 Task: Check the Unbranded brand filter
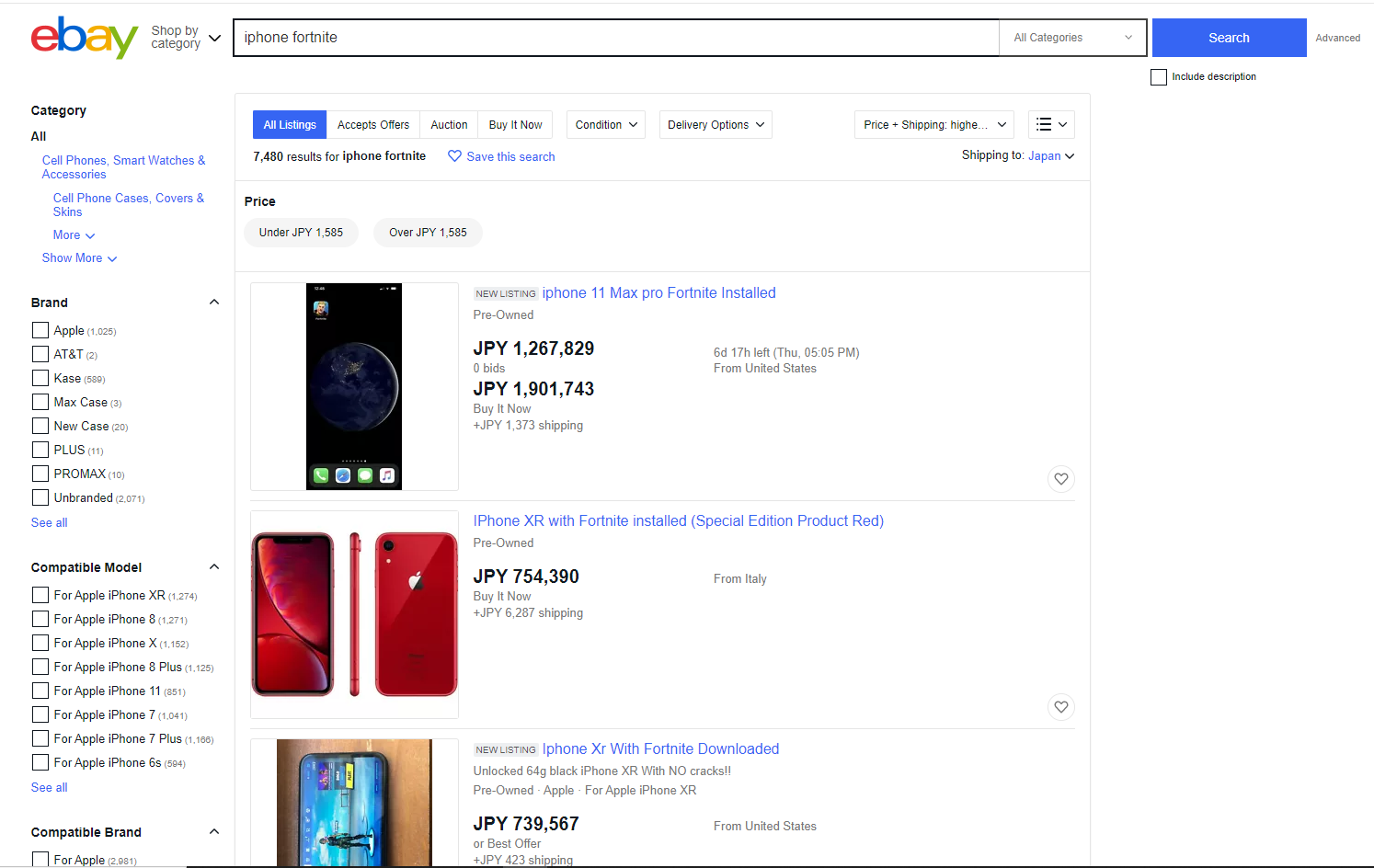click(40, 497)
